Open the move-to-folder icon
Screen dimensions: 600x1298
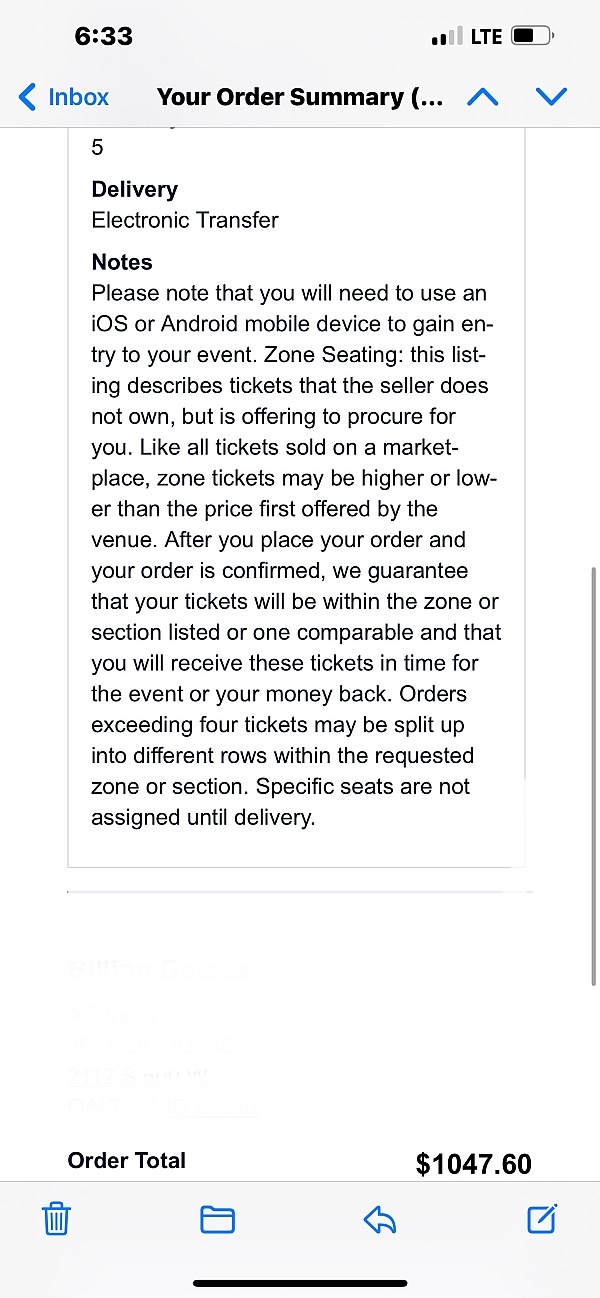(217, 1219)
